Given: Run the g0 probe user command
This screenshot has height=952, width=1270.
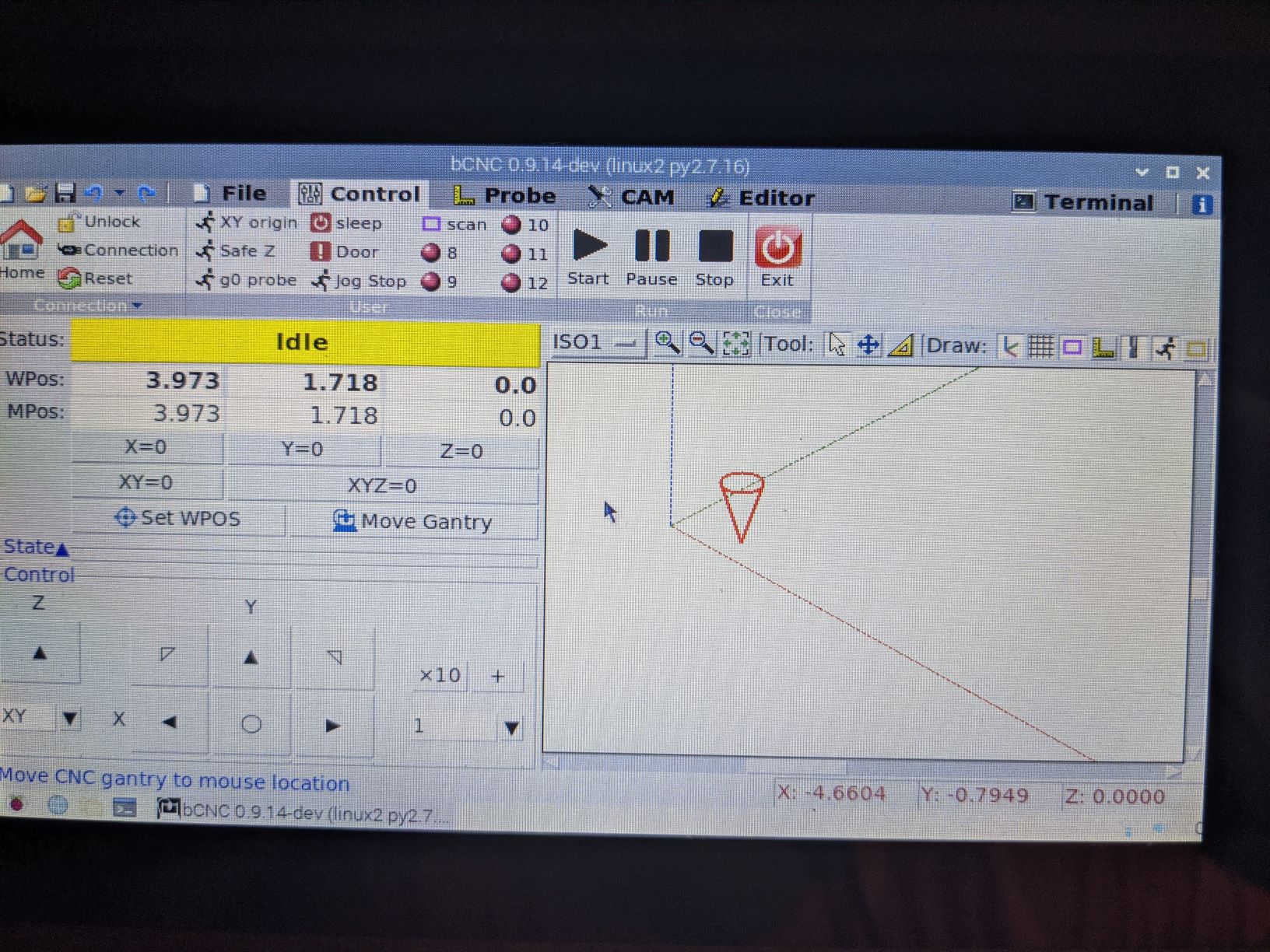Looking at the screenshot, I should click(x=246, y=280).
